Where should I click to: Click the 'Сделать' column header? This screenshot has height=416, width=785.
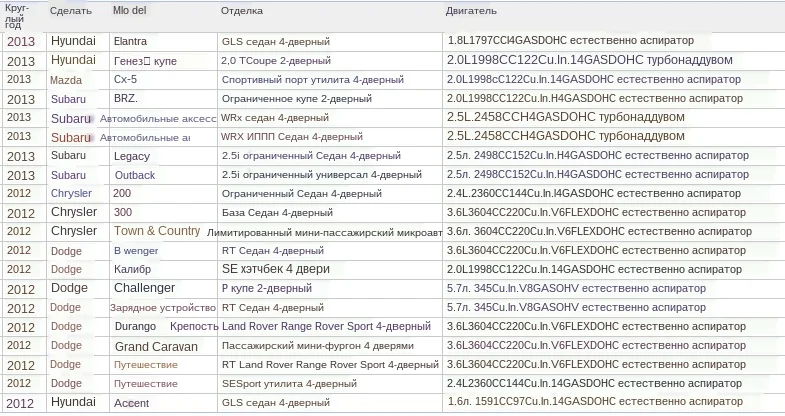click(x=71, y=11)
